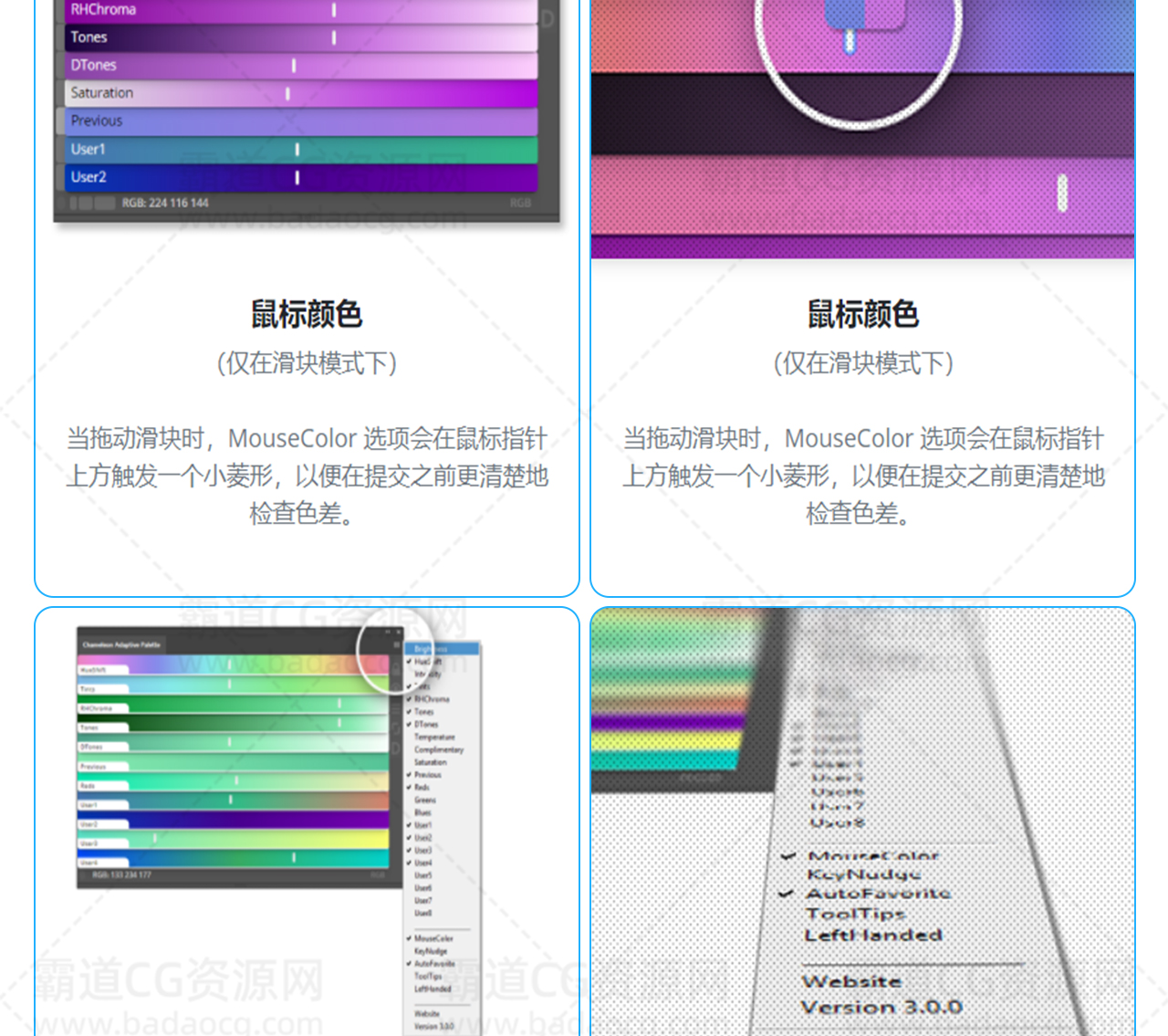Toggle AutoFavorite in the enlarged blurry menu

(x=878, y=894)
